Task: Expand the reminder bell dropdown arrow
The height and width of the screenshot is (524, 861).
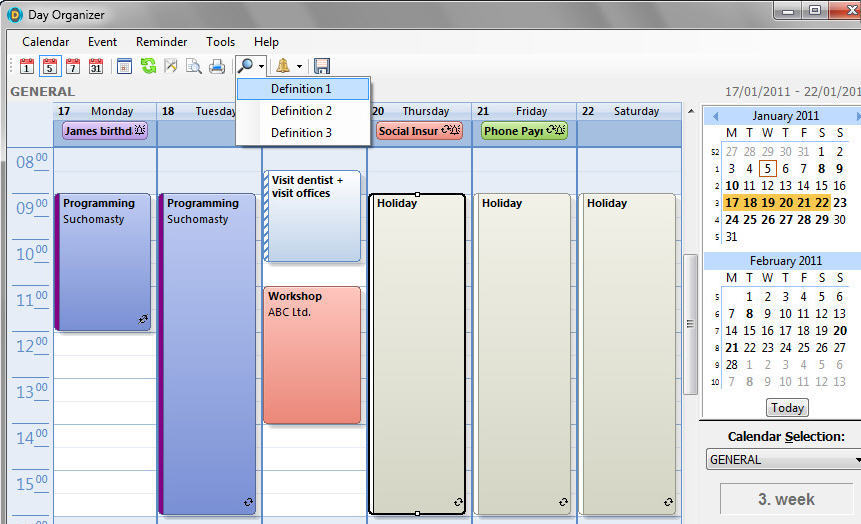Action: (299, 66)
